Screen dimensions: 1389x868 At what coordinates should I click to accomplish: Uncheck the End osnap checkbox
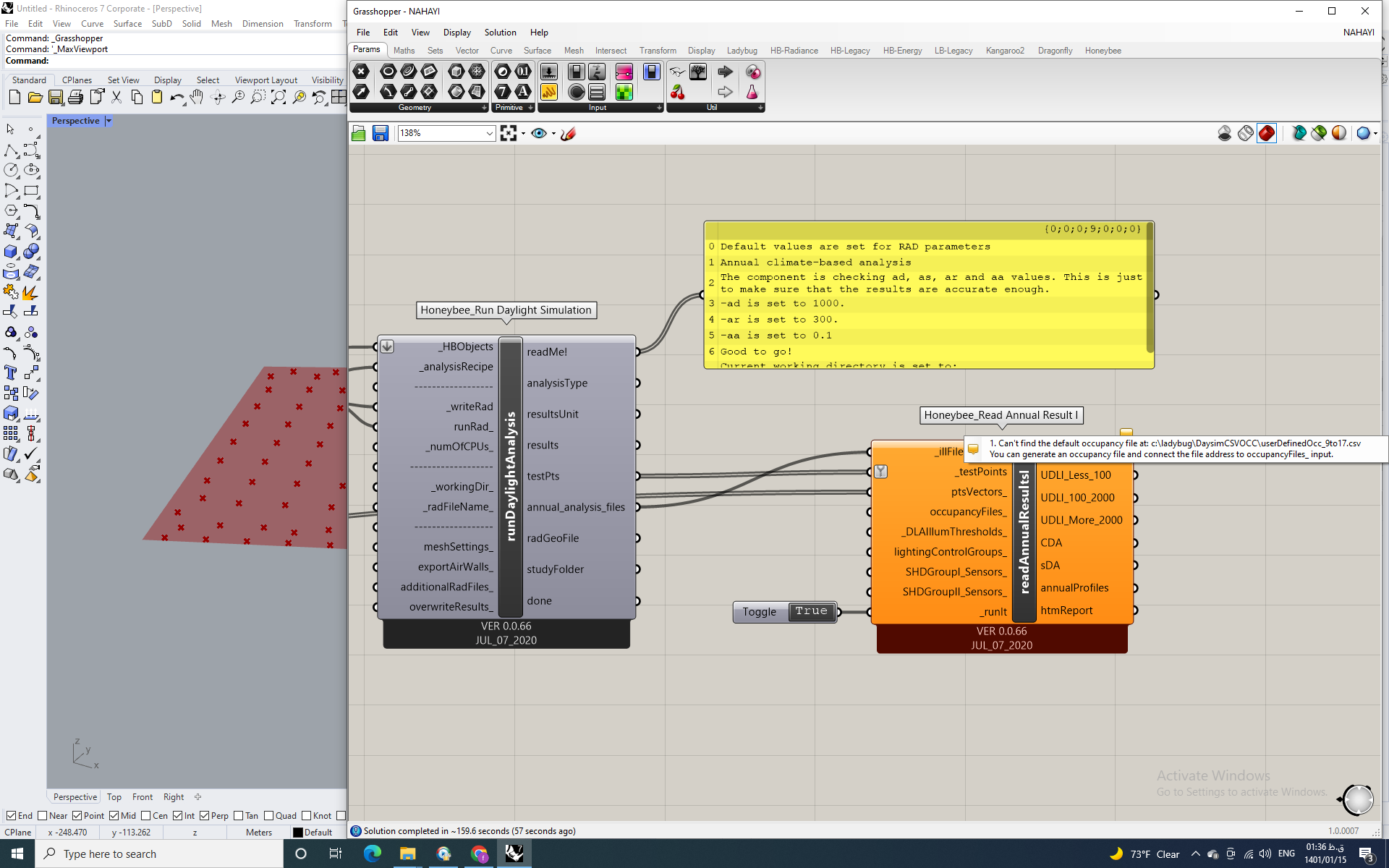11,815
